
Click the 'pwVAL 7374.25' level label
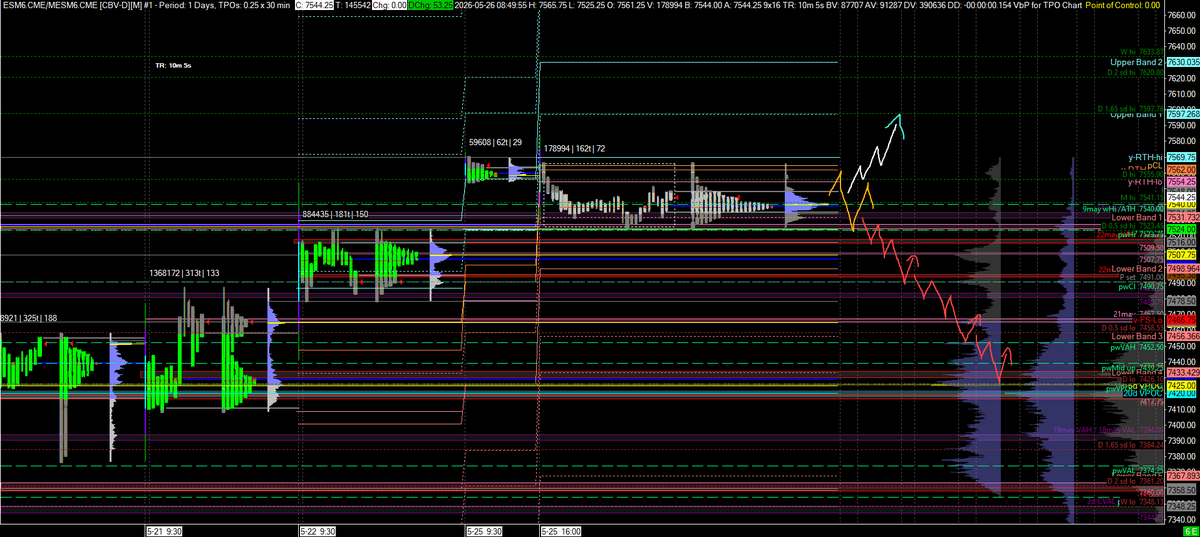coord(1138,469)
